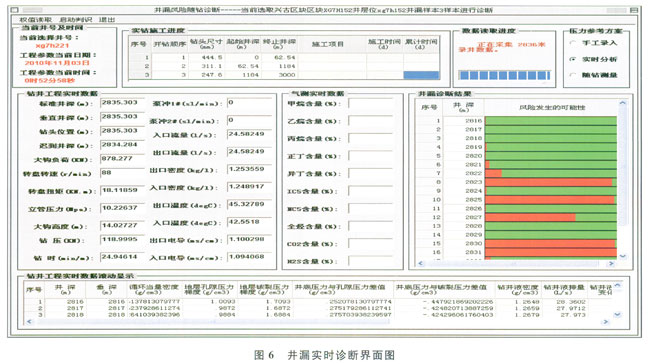Click rolling data table scroll-right arrow
The height and width of the screenshot is (364, 650).
606,321
